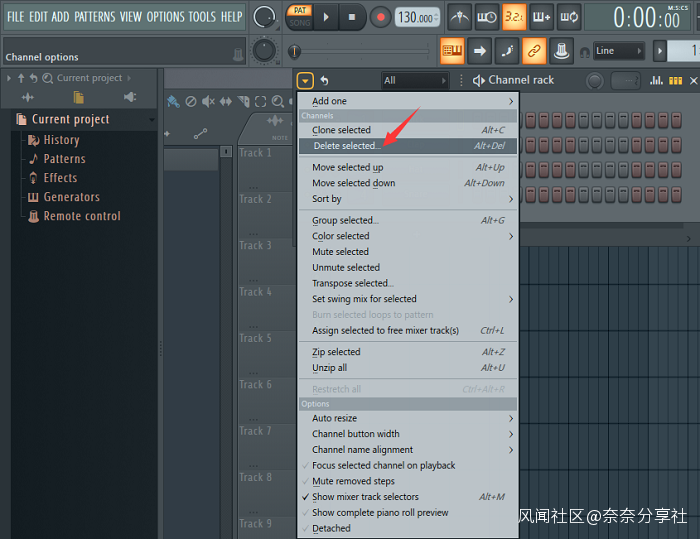The image size is (700, 539).
Task: Toggle 'Show mixer track selectors' option
Action: [365, 497]
